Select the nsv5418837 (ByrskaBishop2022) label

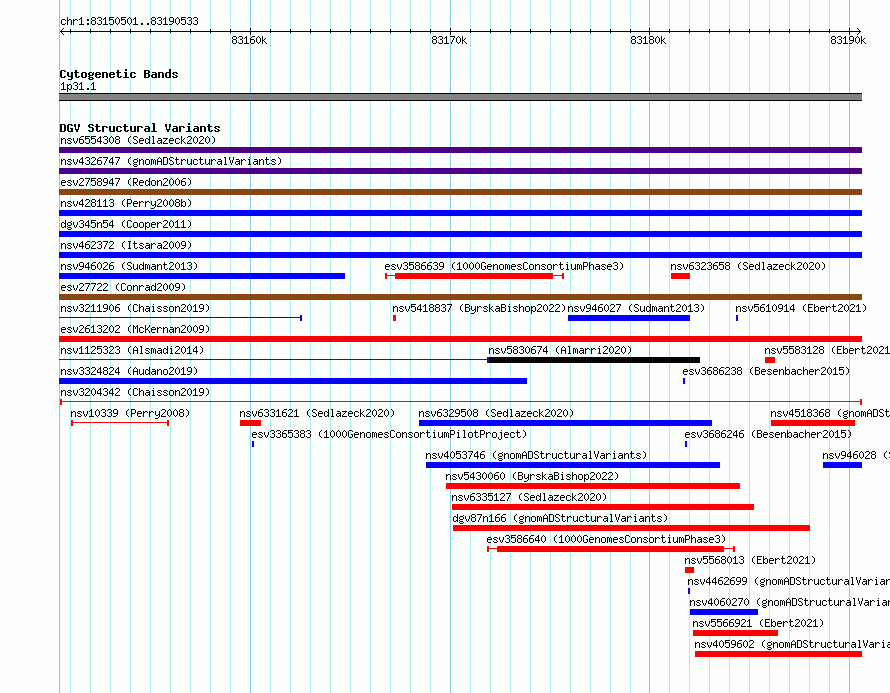[479, 308]
